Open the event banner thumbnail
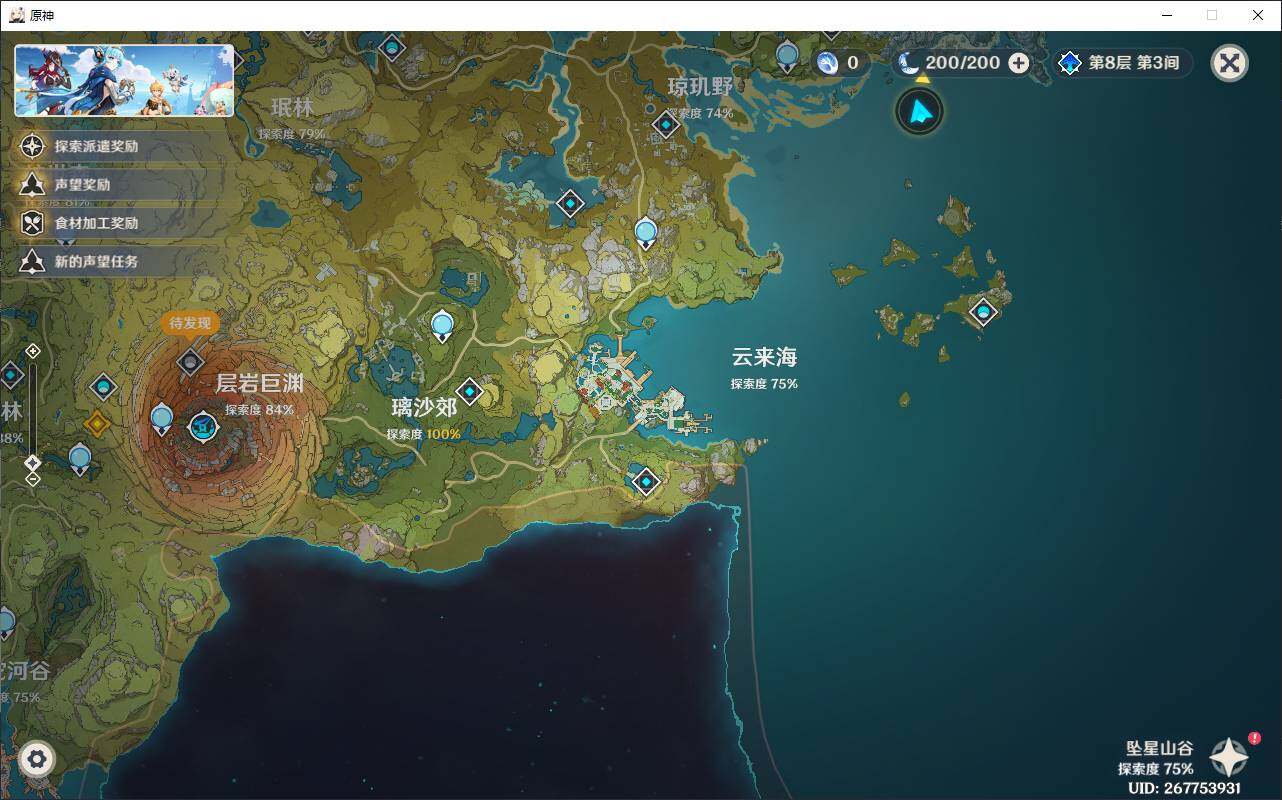This screenshot has height=800, width=1282. point(124,80)
